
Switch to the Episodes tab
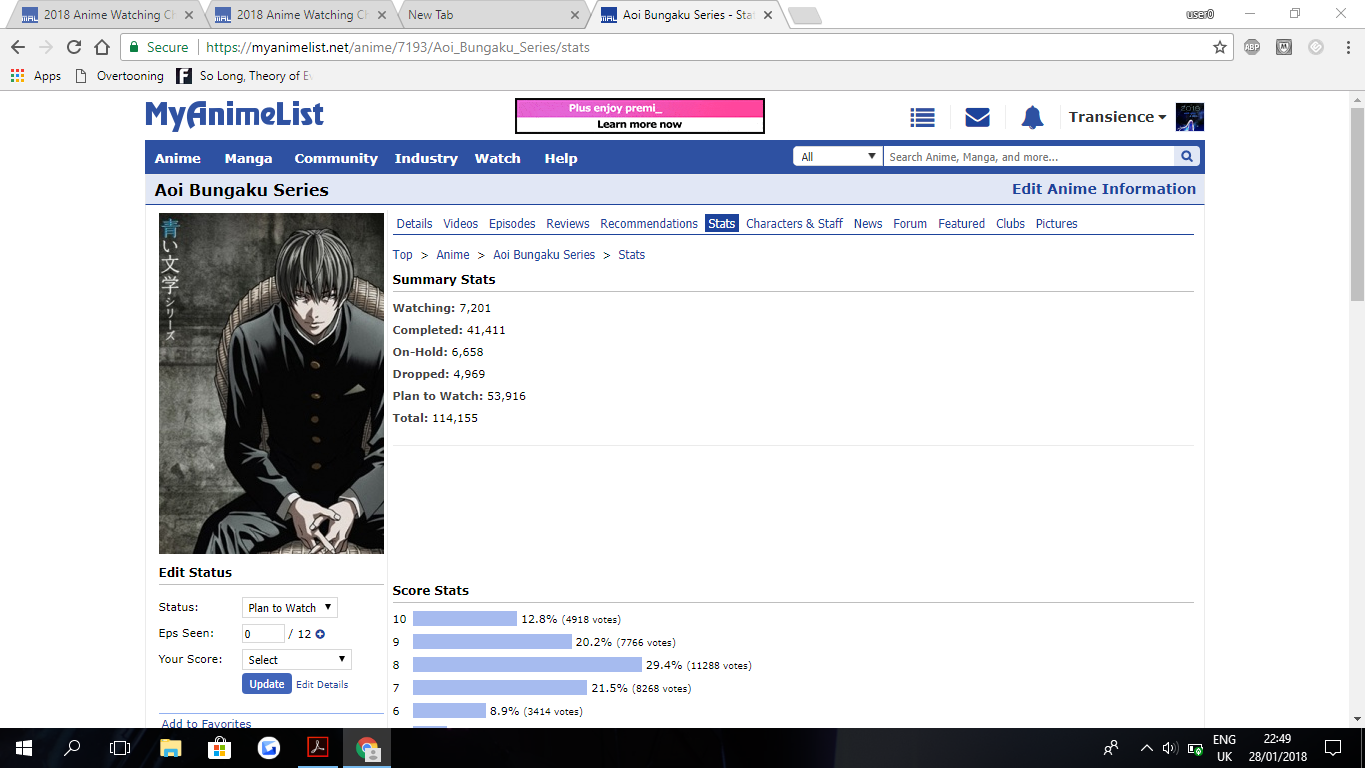512,224
